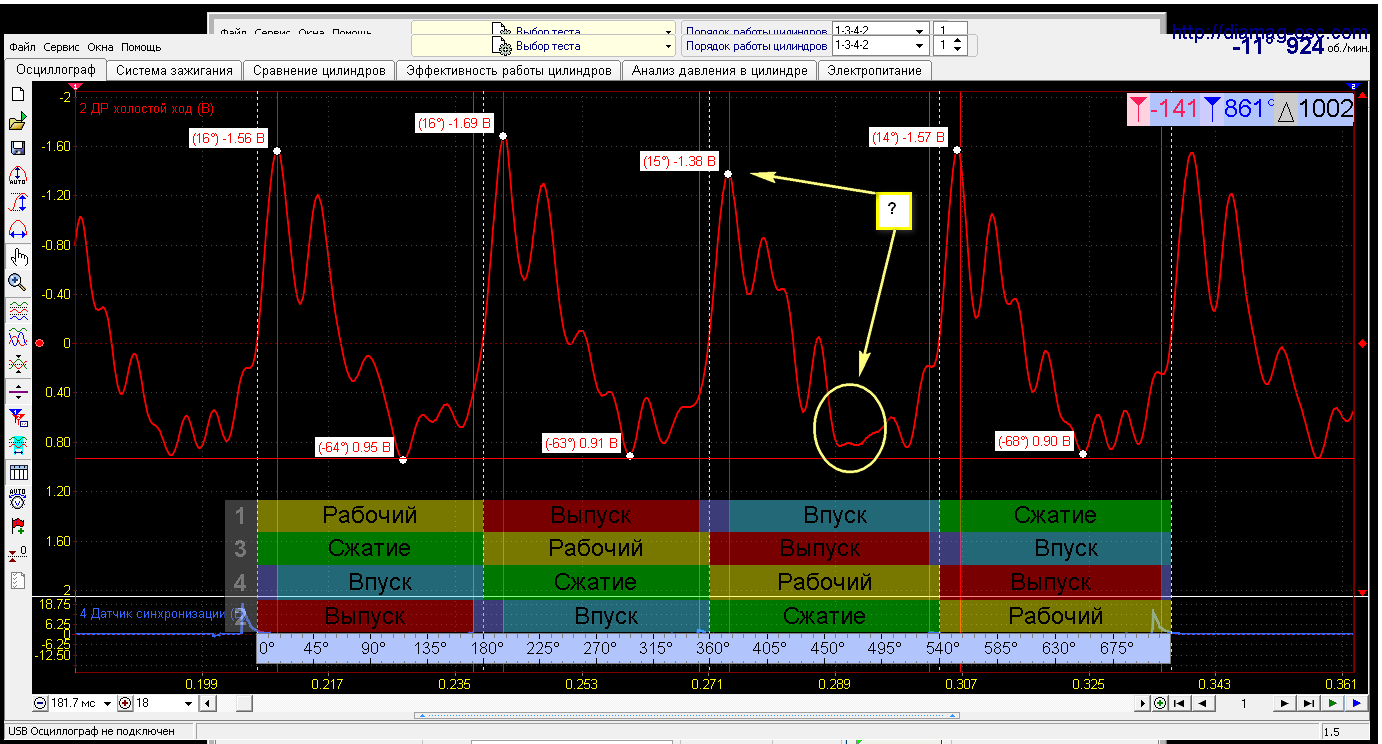This screenshot has height=744, width=1382.
Task: Open the Файл menu
Action: point(22,47)
